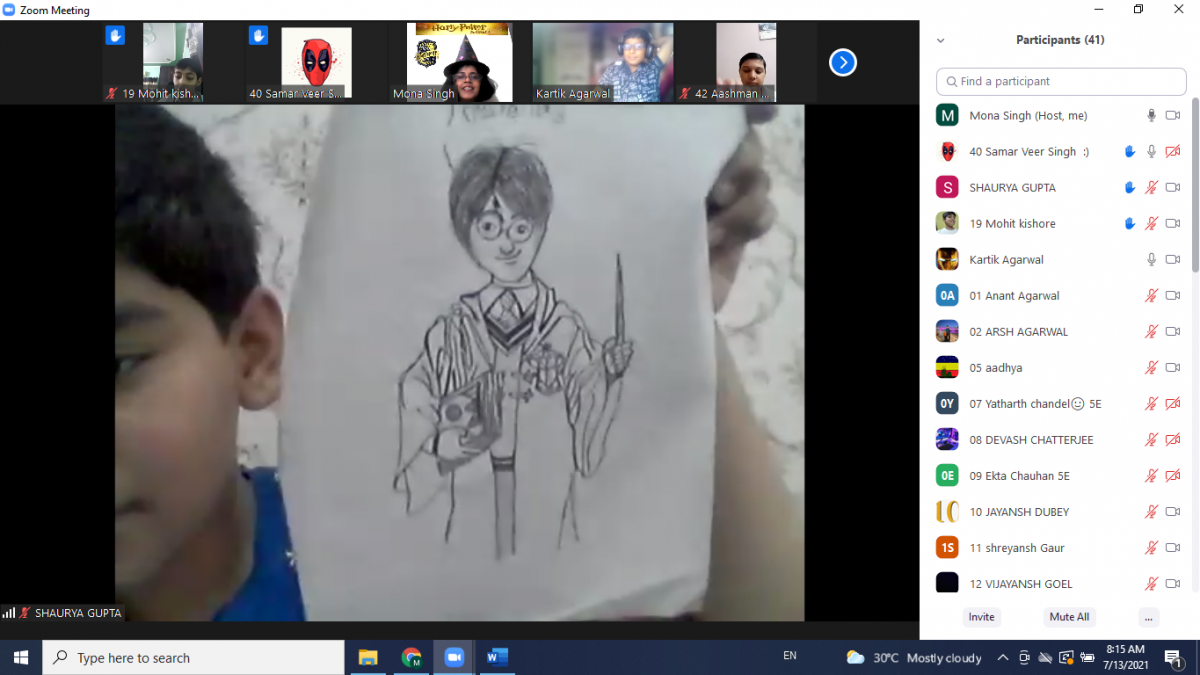Select Kartik Agarwal's video thumbnail

click(x=602, y=62)
